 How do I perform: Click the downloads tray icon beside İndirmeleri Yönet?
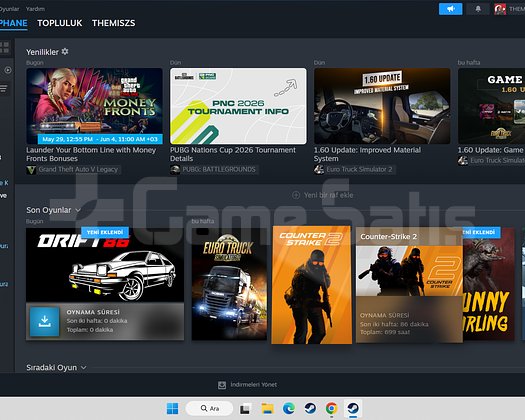click(222, 385)
